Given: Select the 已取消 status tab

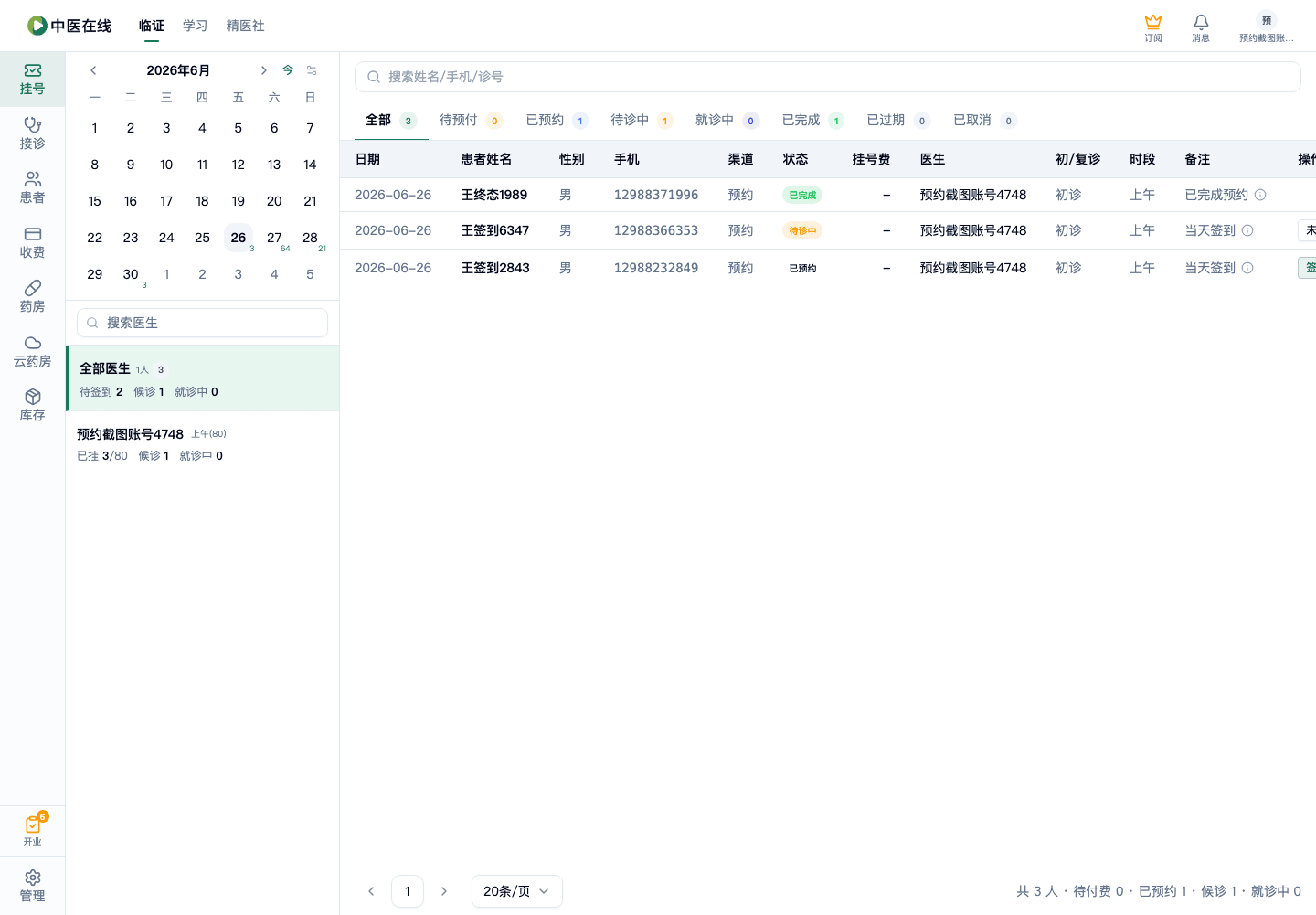Looking at the screenshot, I should (984, 120).
